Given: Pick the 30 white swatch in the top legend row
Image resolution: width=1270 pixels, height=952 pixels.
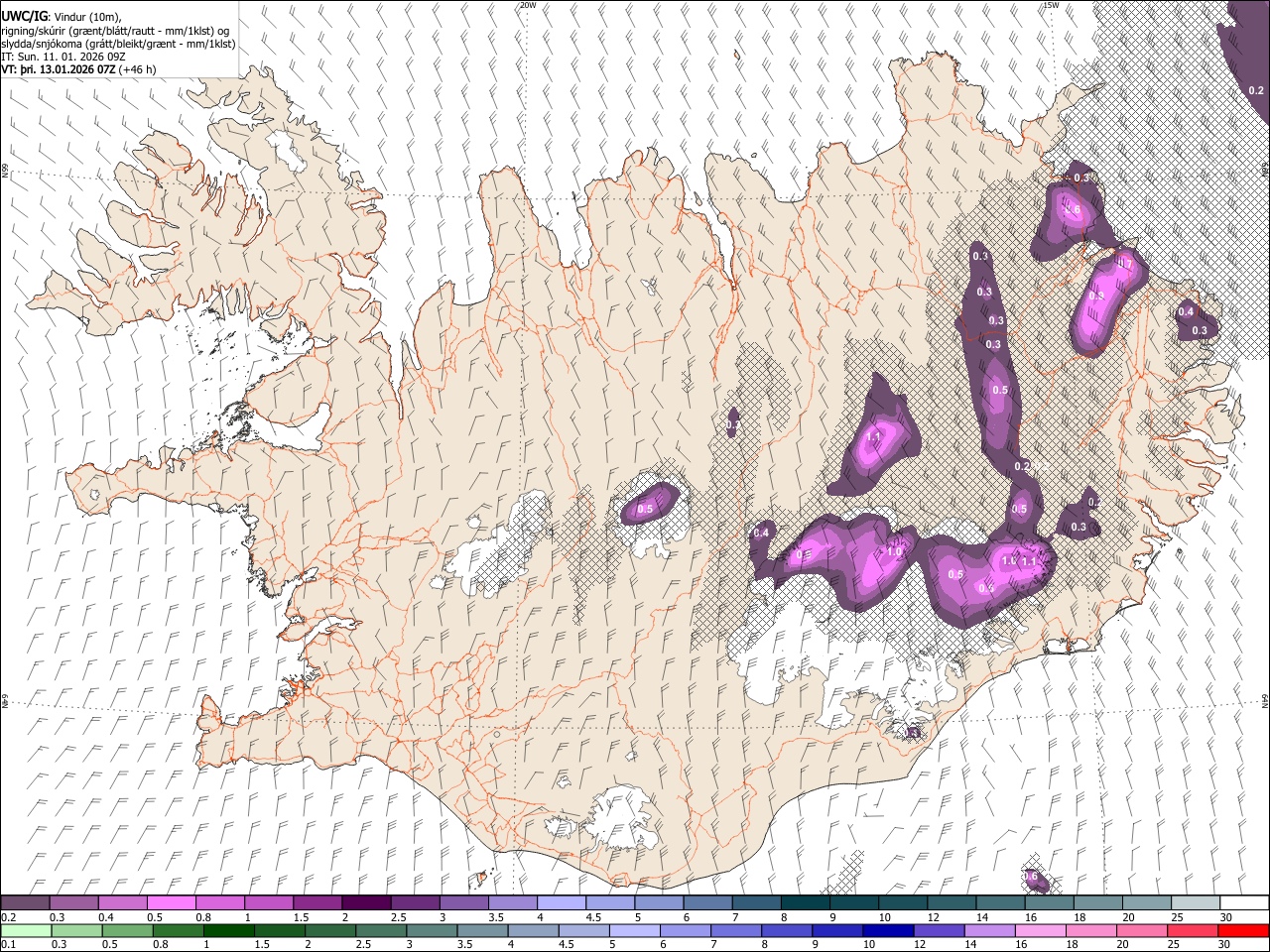Looking at the screenshot, I should coord(1244,902).
